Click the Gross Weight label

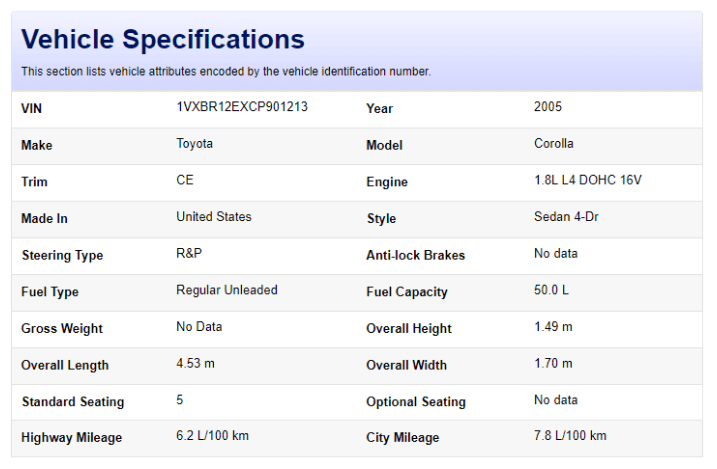click(x=62, y=328)
